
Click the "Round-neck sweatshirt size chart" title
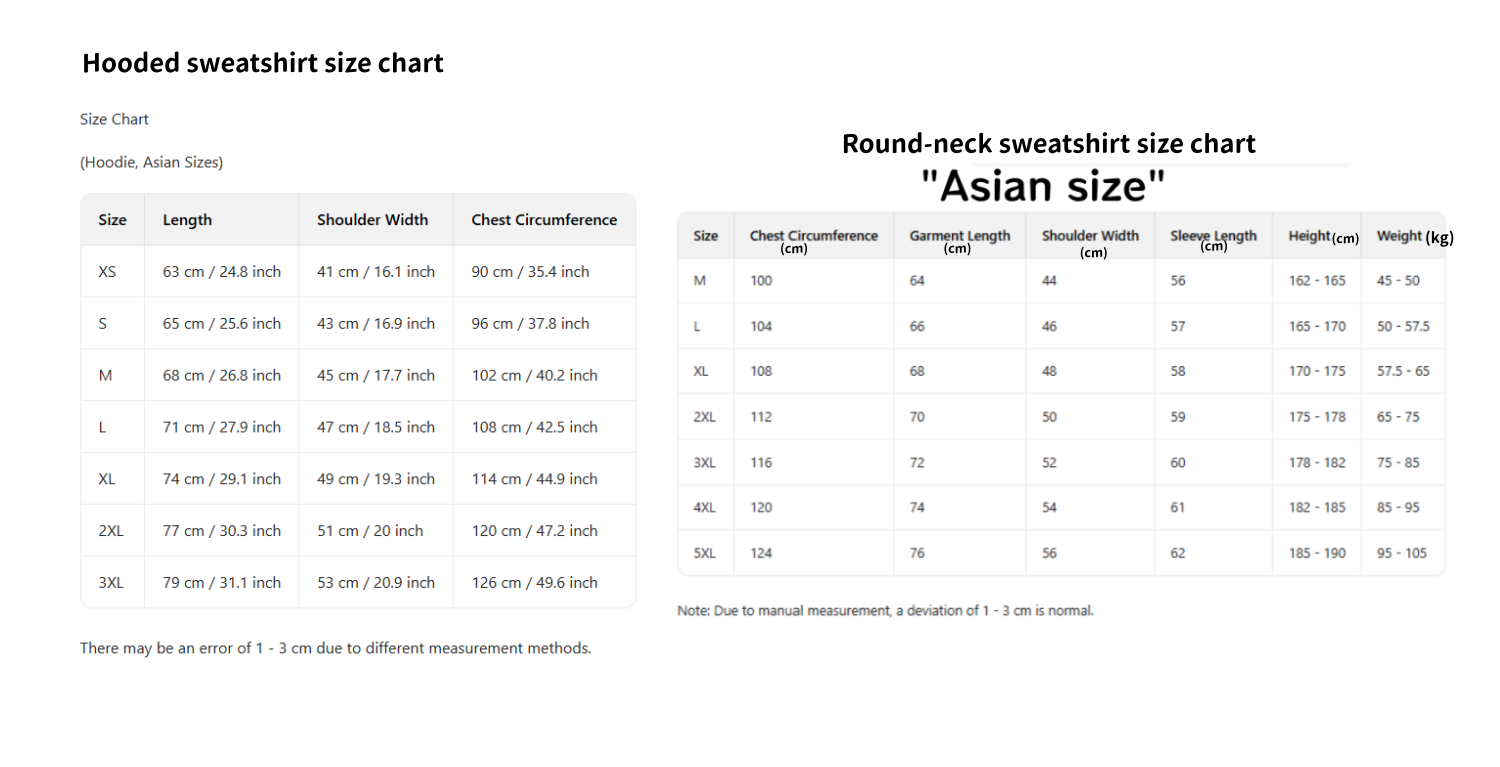coord(1048,144)
